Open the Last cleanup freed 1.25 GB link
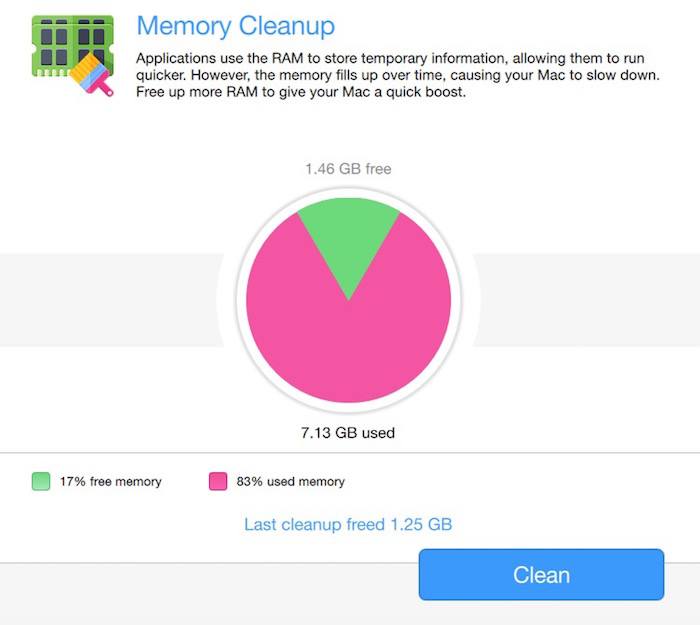700x625 pixels. 348,524
